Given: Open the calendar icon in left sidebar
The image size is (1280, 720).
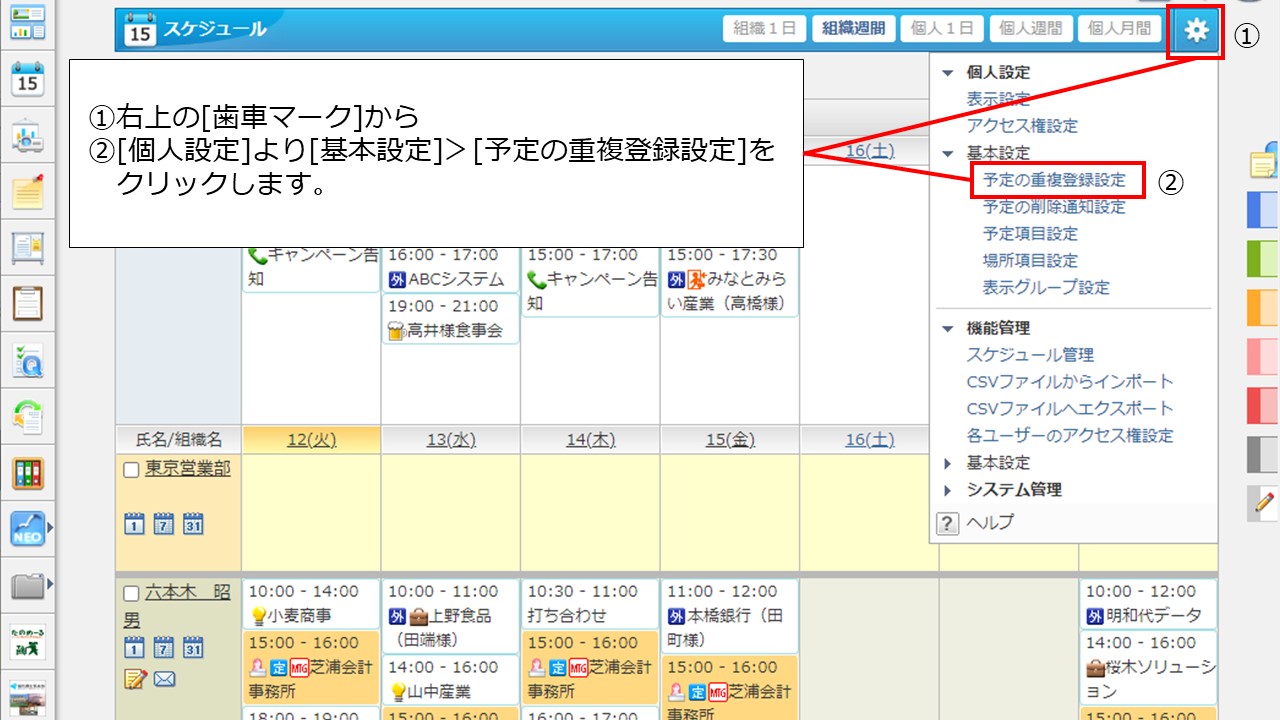Looking at the screenshot, I should click(x=28, y=79).
